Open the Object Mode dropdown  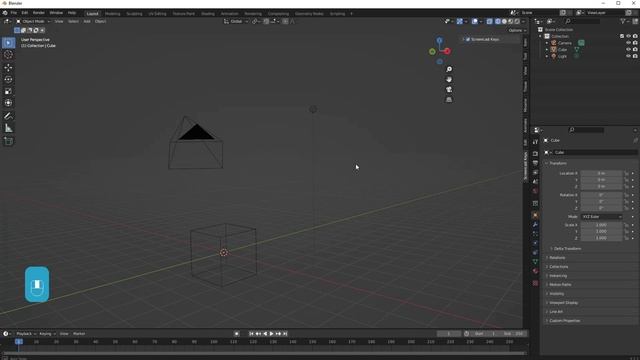pyautogui.click(x=33, y=21)
